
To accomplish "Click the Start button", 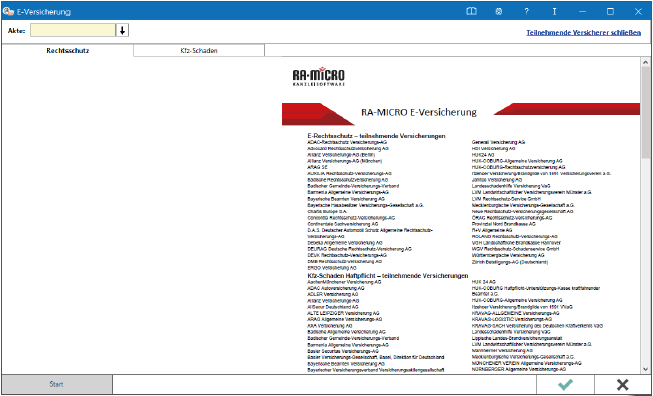I will tap(57, 384).
